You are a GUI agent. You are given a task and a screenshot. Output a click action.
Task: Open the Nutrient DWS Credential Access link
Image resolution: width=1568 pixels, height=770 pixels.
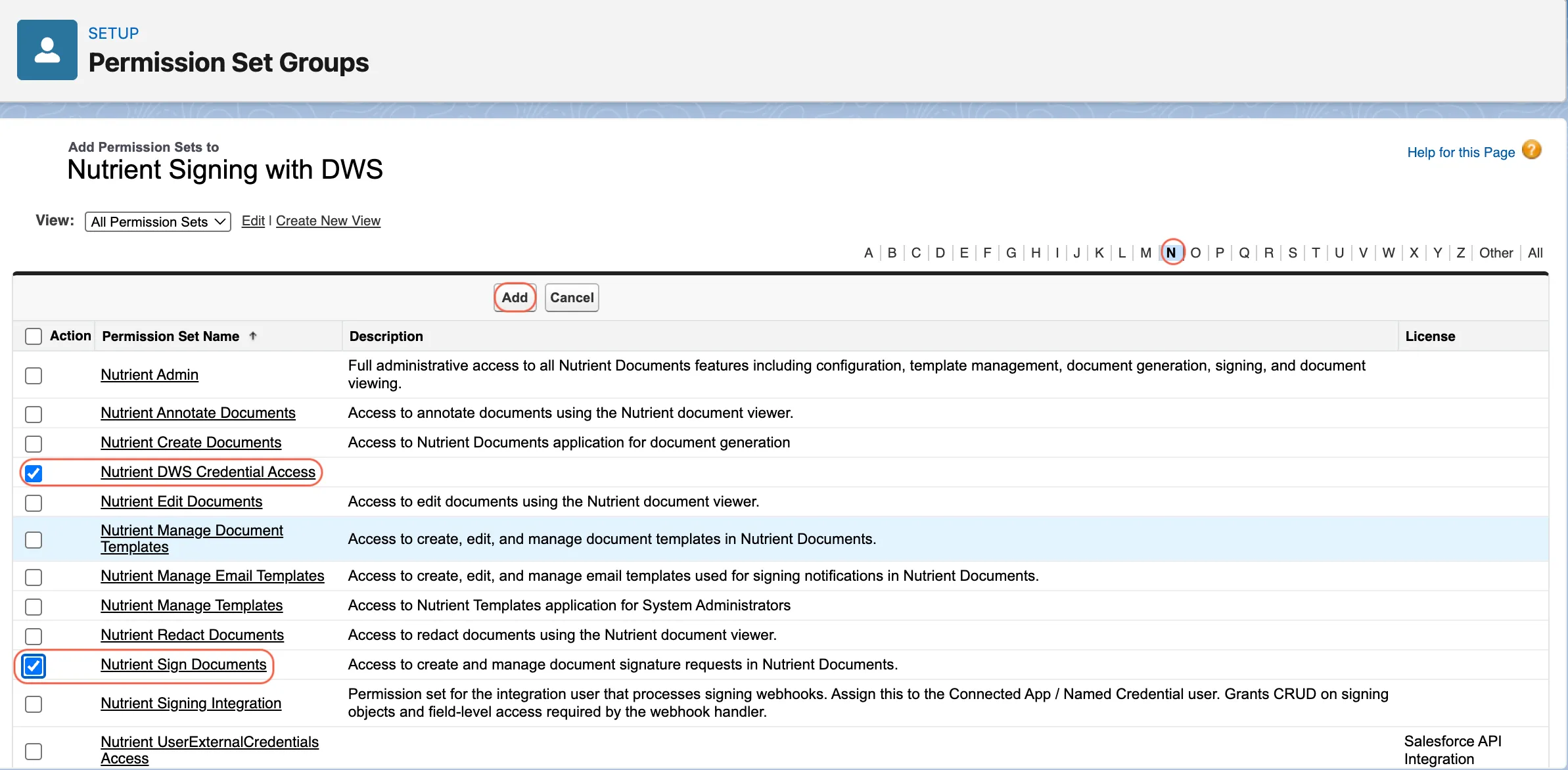(x=208, y=472)
